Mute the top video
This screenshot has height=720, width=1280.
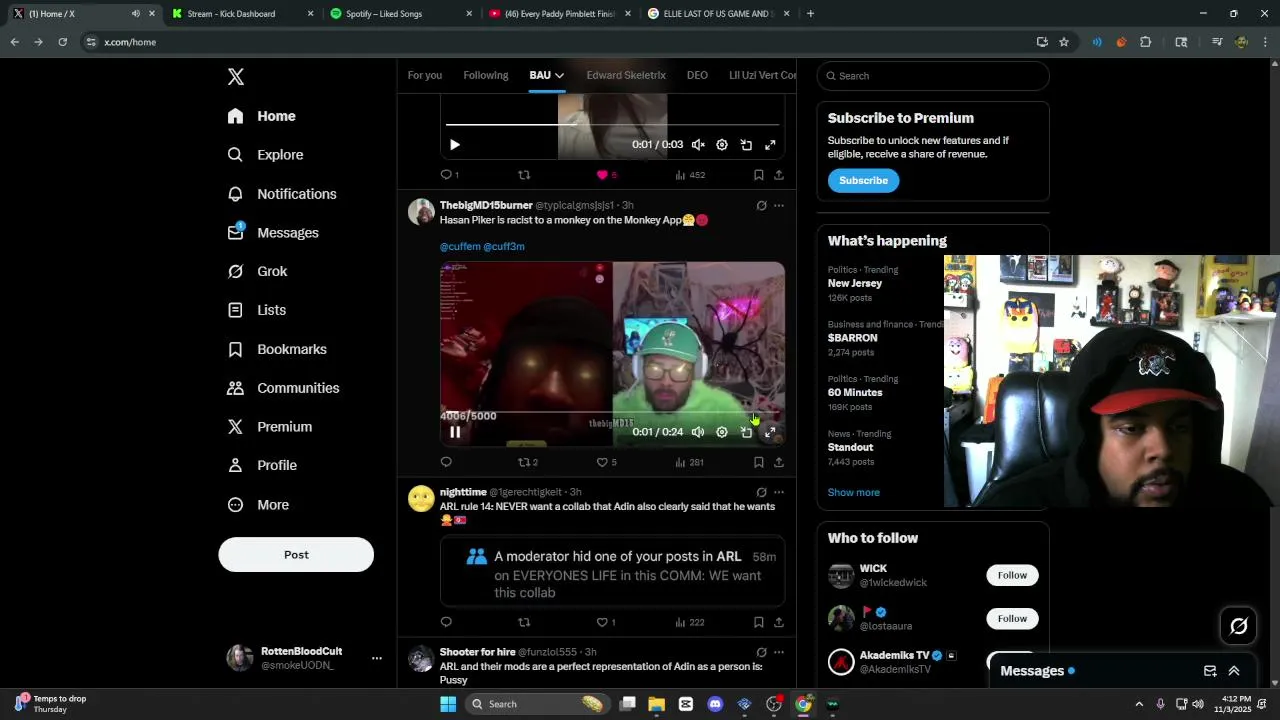click(698, 145)
